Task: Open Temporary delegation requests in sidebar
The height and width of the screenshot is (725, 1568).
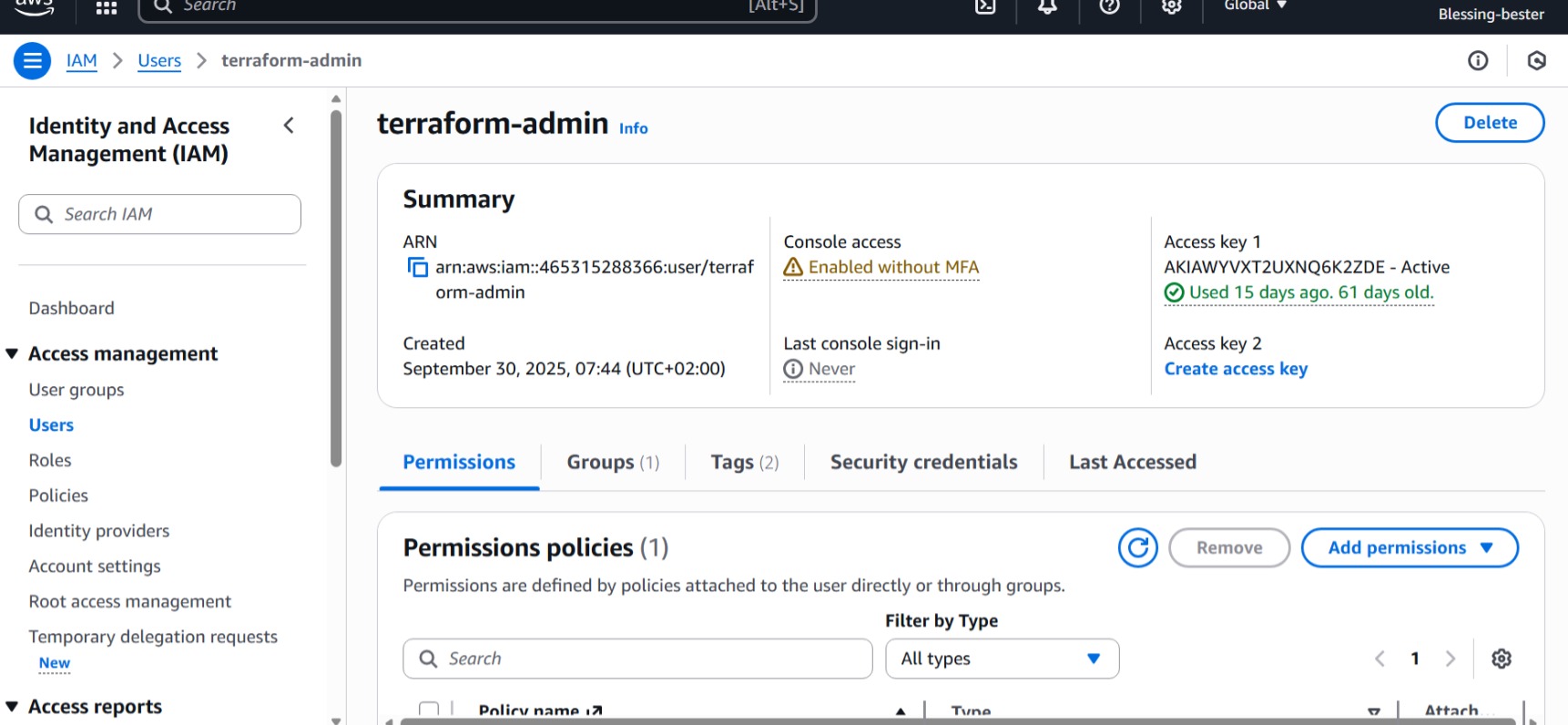Action: click(x=153, y=637)
